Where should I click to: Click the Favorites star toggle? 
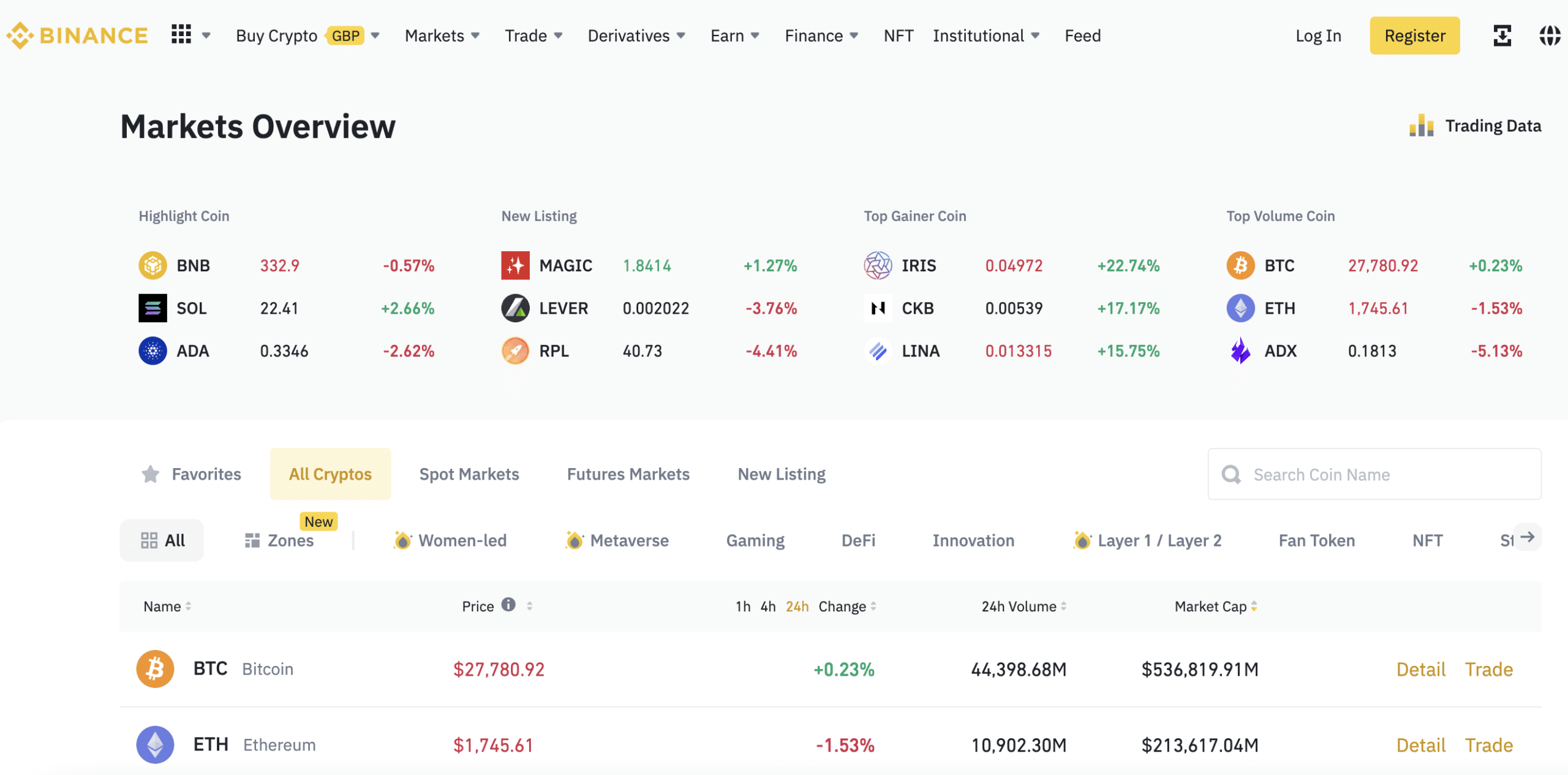tap(150, 474)
